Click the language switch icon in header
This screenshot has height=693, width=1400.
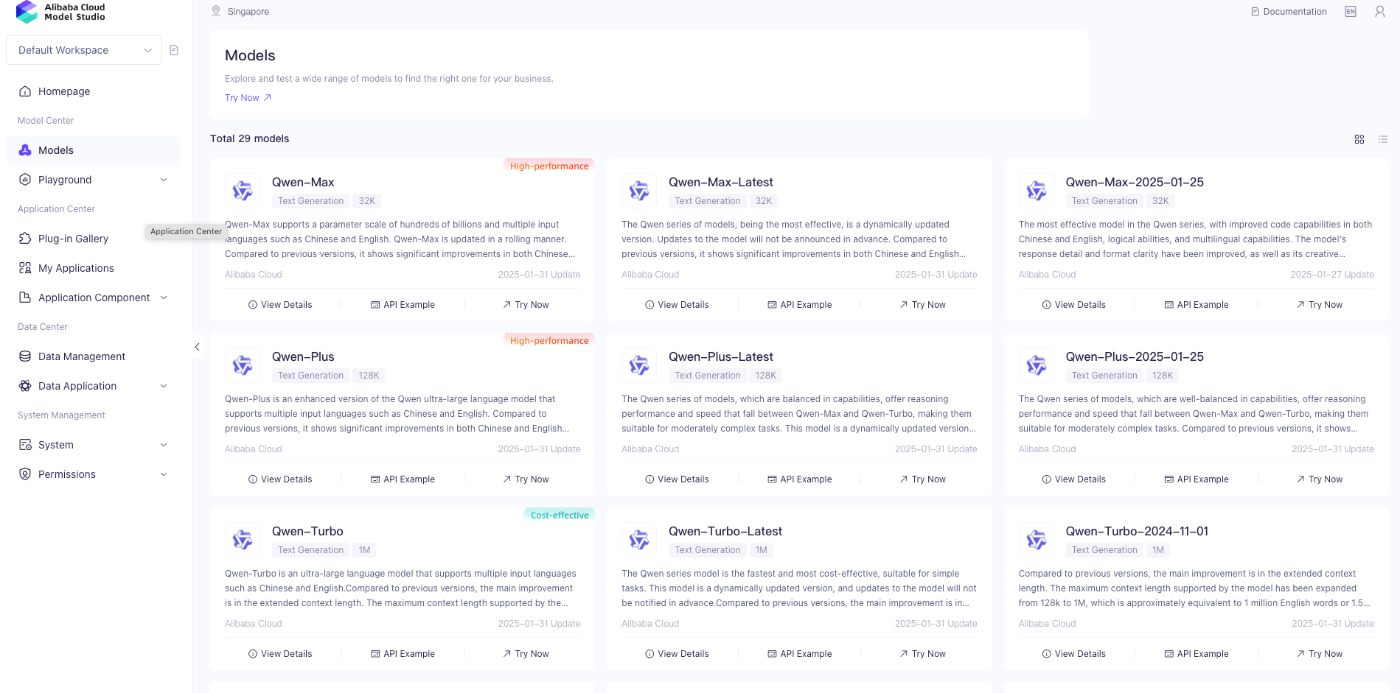point(1351,11)
